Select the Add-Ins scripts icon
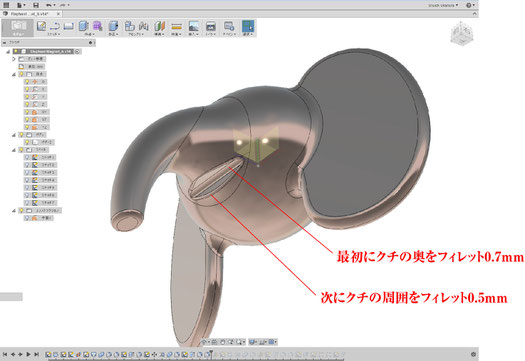The height and width of the screenshot is (361, 525). tap(229, 26)
